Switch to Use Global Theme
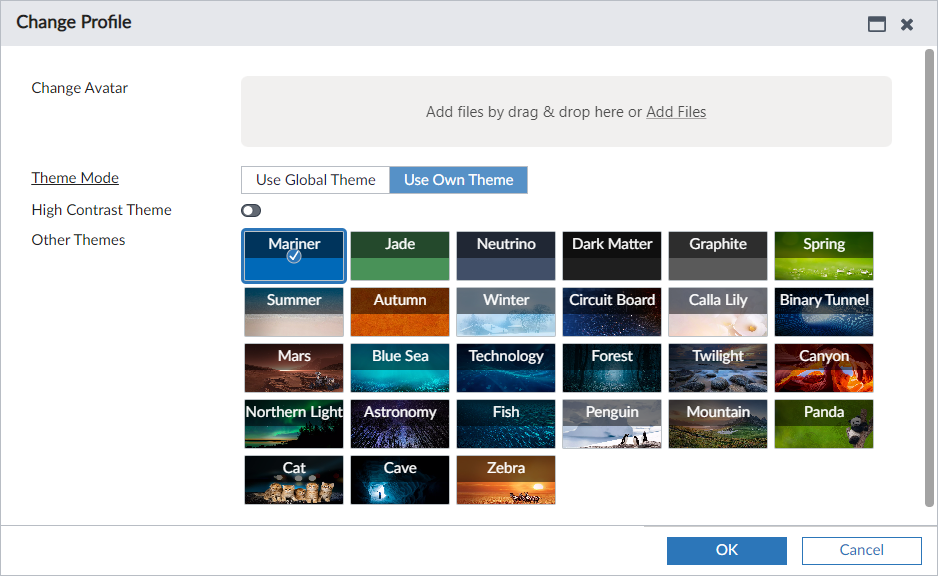The image size is (938, 576). coord(315,180)
